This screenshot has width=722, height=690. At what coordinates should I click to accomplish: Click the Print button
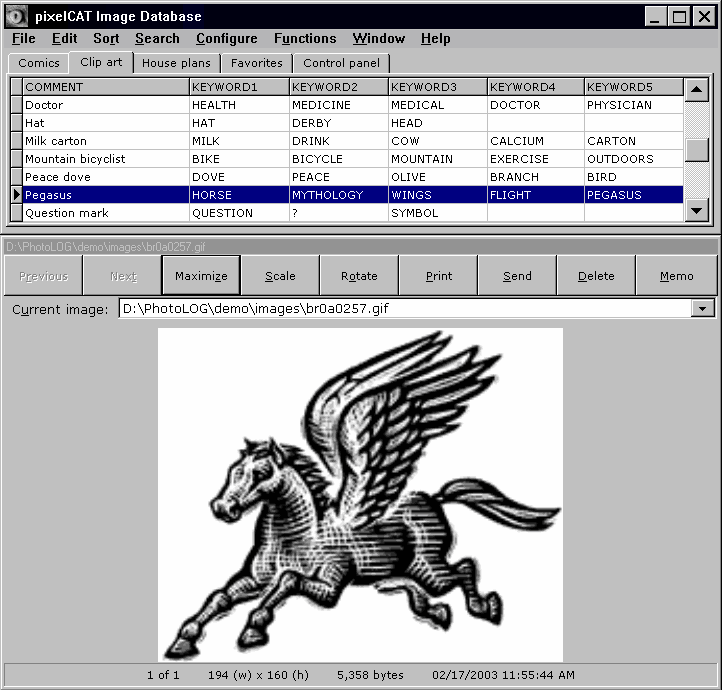click(x=438, y=276)
